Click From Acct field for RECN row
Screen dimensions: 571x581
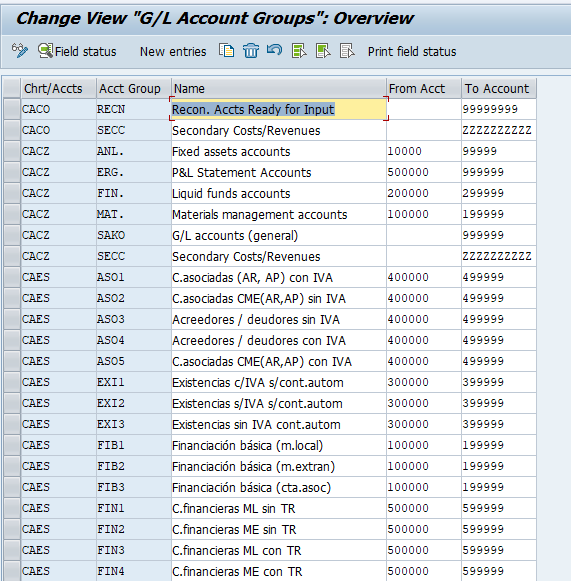coord(424,109)
